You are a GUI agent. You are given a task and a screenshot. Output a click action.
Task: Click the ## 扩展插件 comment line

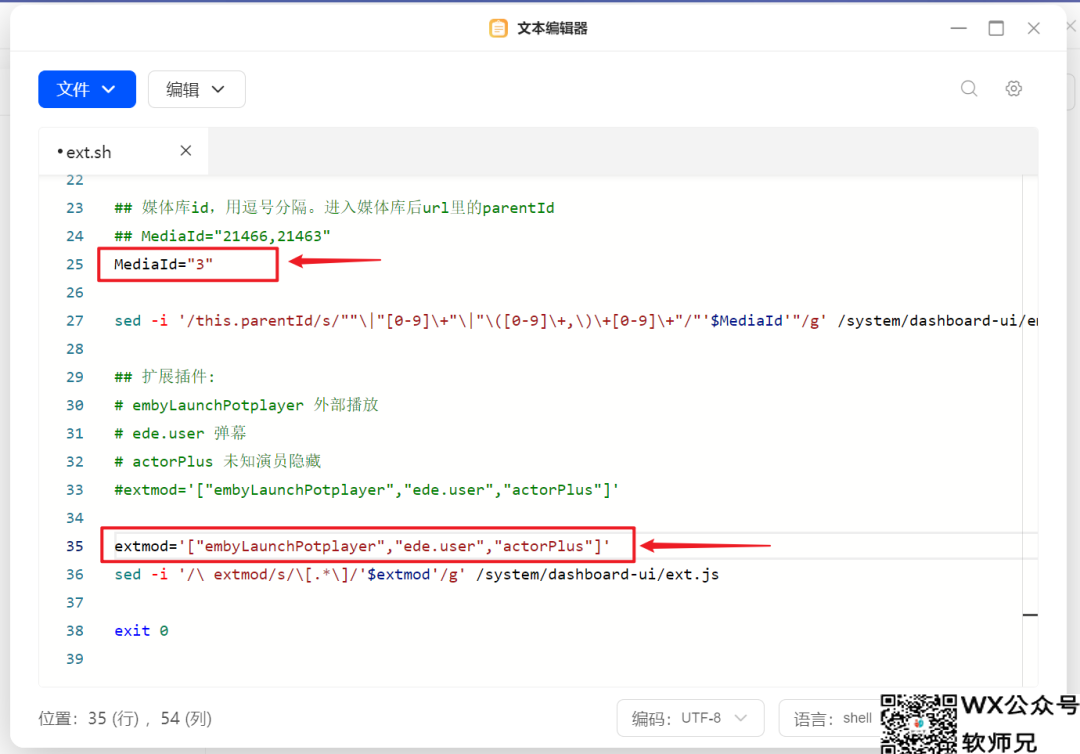[165, 377]
